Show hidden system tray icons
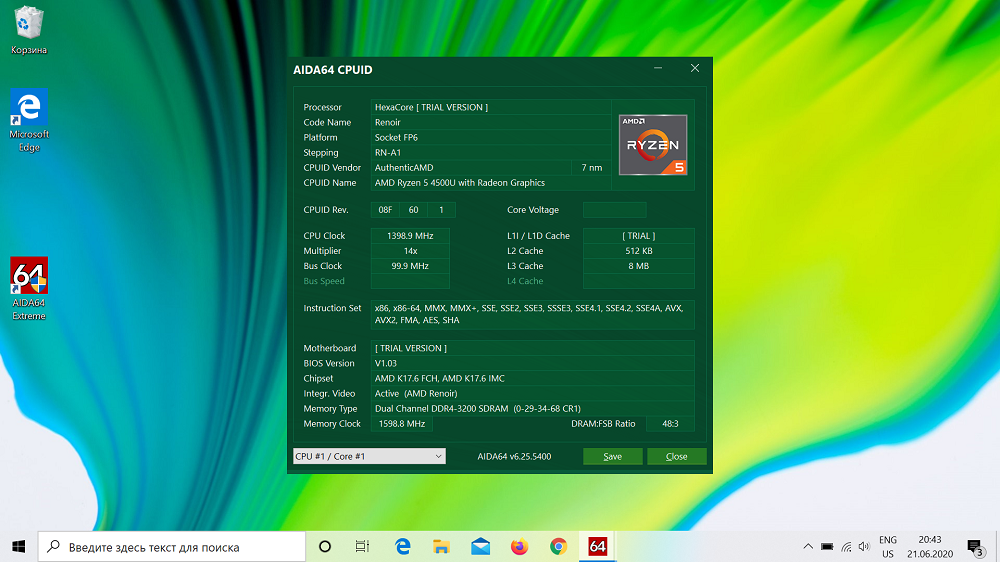Image resolution: width=1000 pixels, height=562 pixels. coord(808,547)
